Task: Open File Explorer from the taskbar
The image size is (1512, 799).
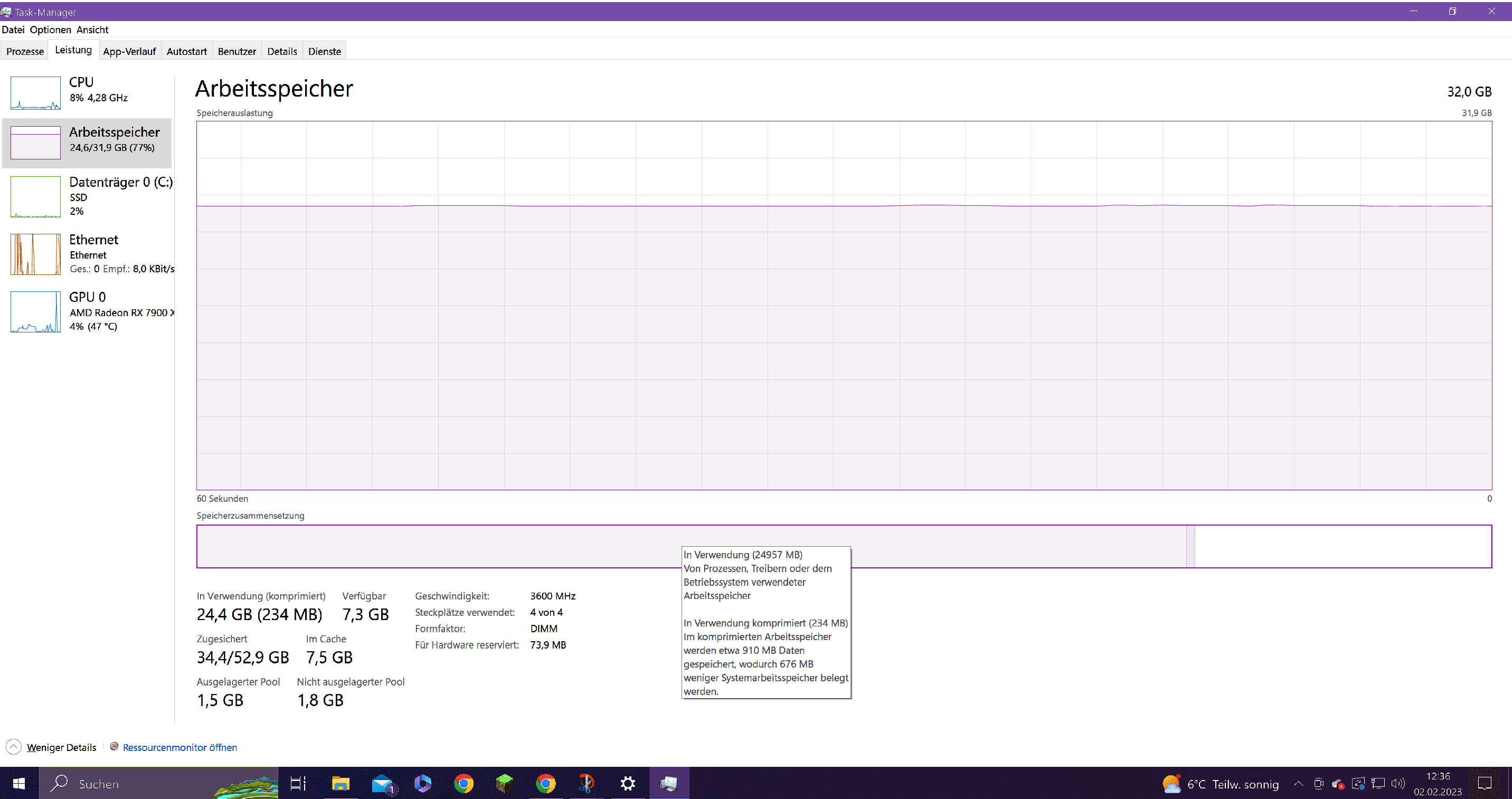Action: [x=341, y=784]
